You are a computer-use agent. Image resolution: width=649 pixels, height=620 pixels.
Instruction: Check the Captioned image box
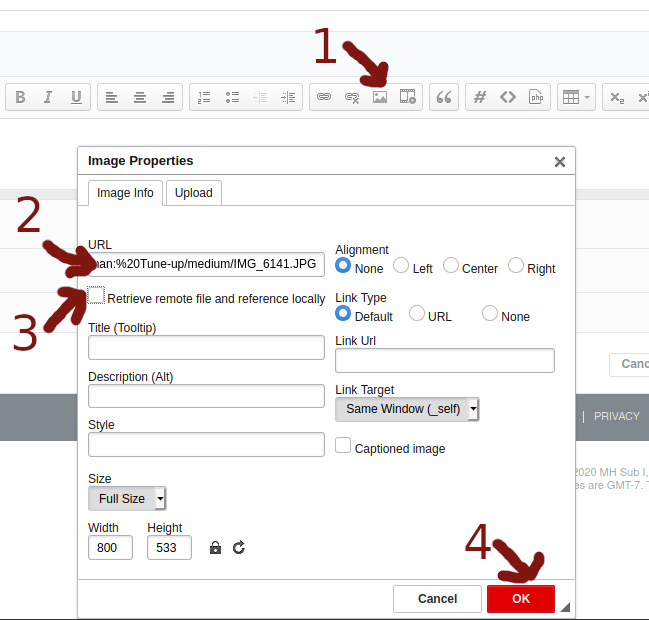point(343,445)
